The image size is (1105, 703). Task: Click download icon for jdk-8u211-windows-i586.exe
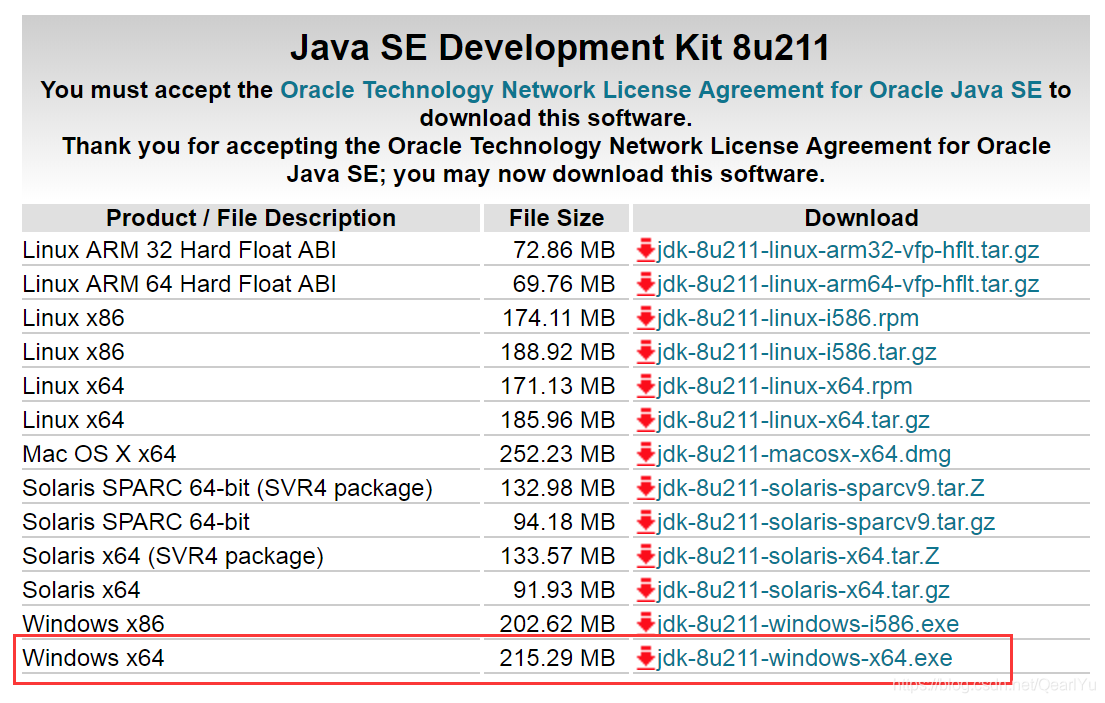(646, 623)
